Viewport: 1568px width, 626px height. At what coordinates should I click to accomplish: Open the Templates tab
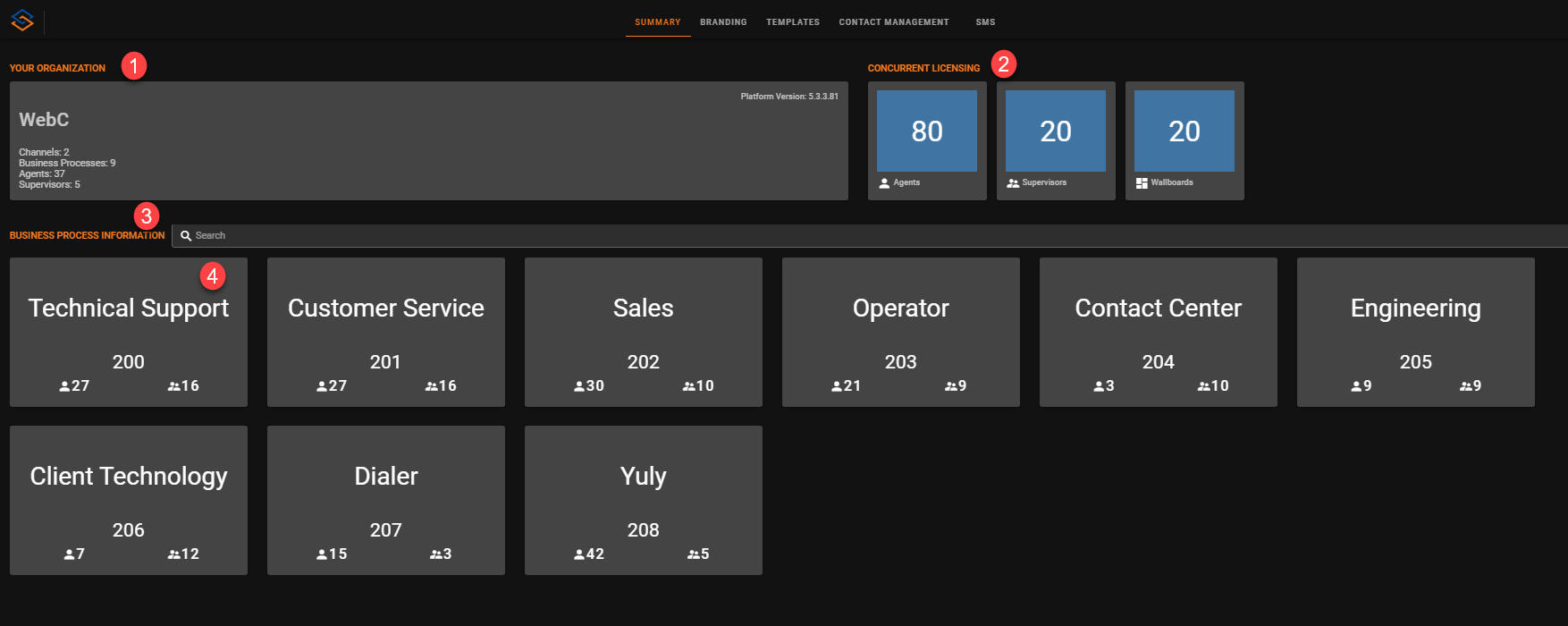(792, 22)
